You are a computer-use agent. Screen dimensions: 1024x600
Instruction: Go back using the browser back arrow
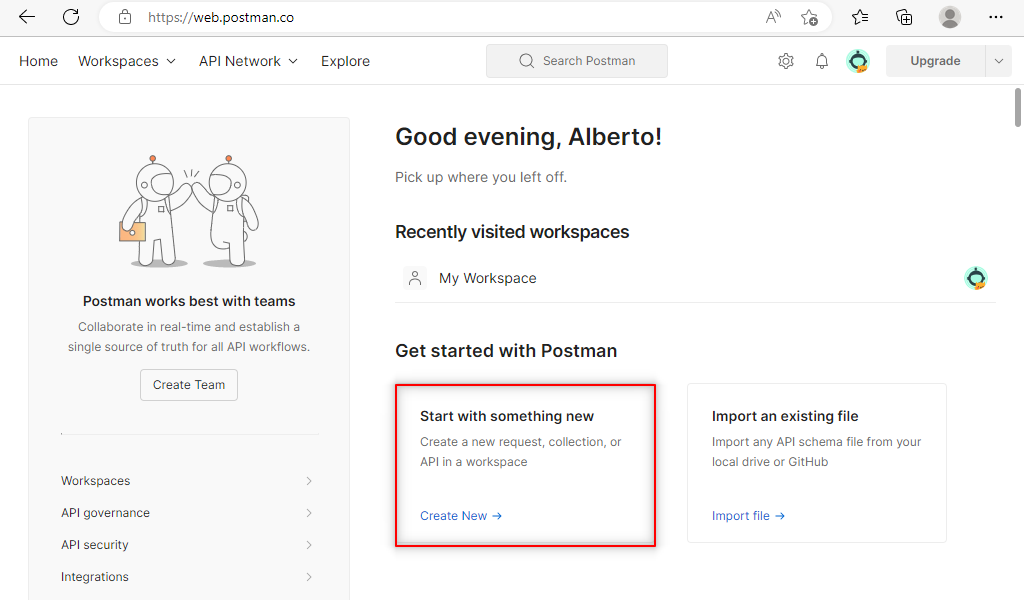[27, 17]
